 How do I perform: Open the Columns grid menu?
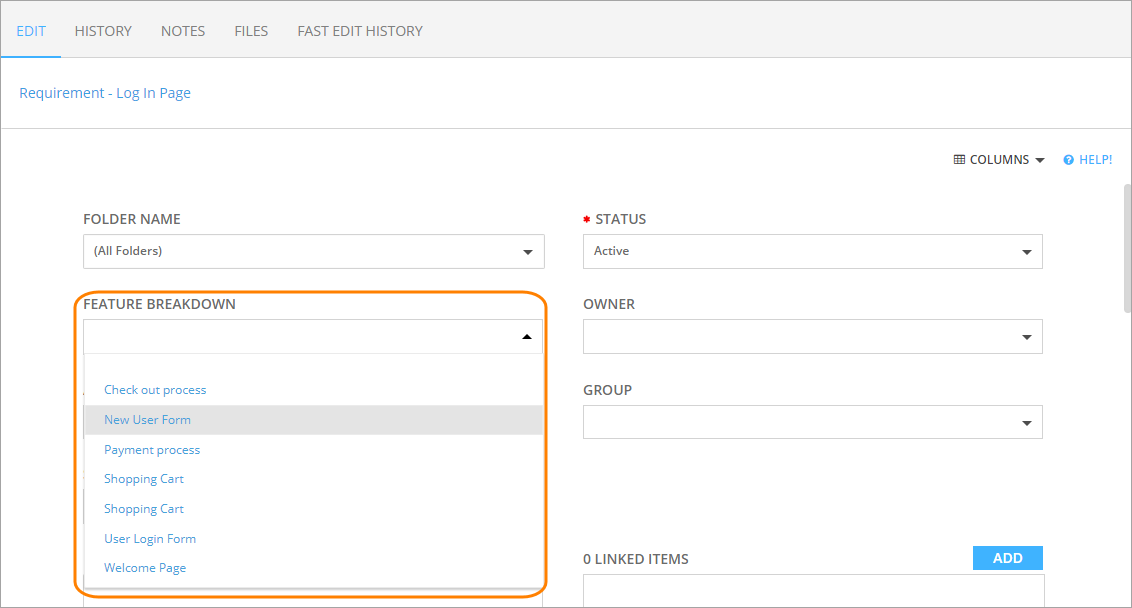[998, 160]
